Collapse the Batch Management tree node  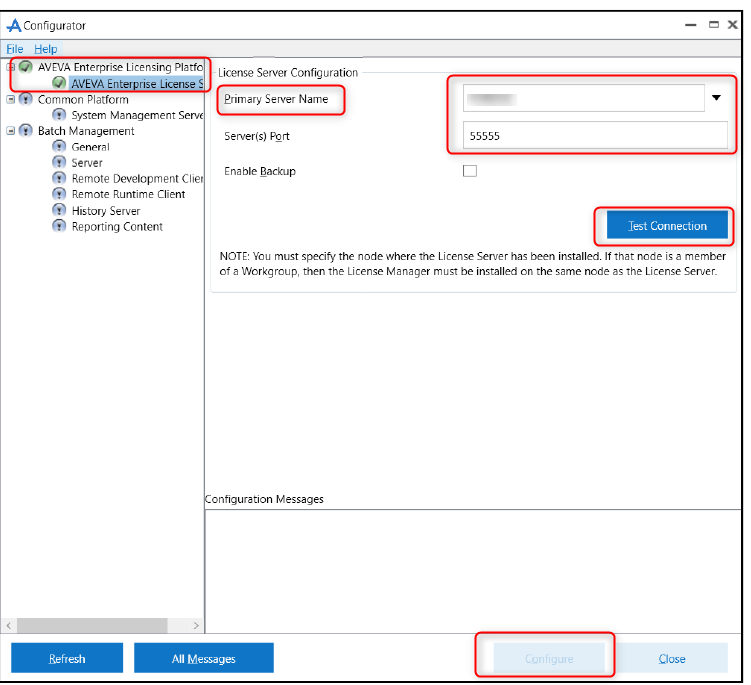point(11,131)
